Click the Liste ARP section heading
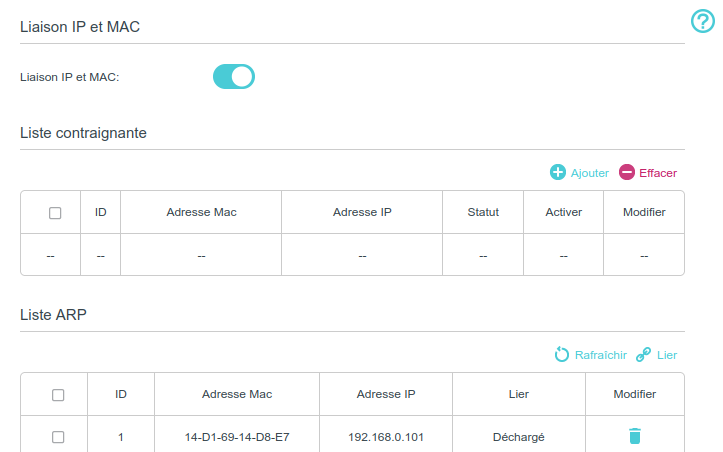The height and width of the screenshot is (452, 723). (53, 314)
